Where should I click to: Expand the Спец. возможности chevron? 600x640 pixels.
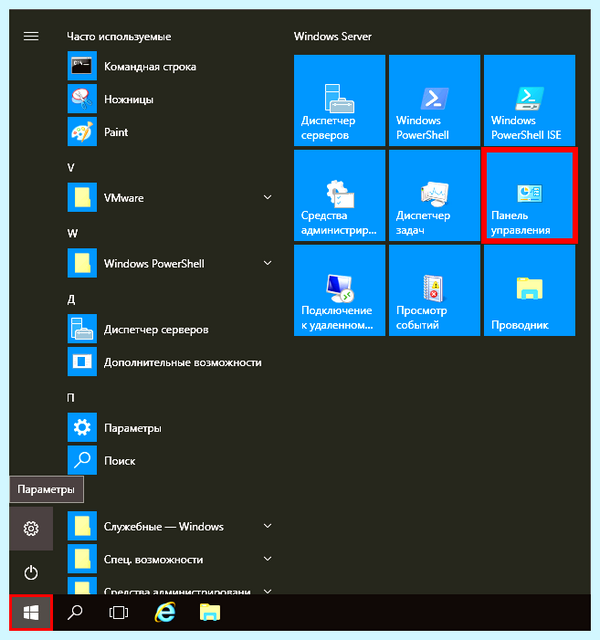coord(268,559)
